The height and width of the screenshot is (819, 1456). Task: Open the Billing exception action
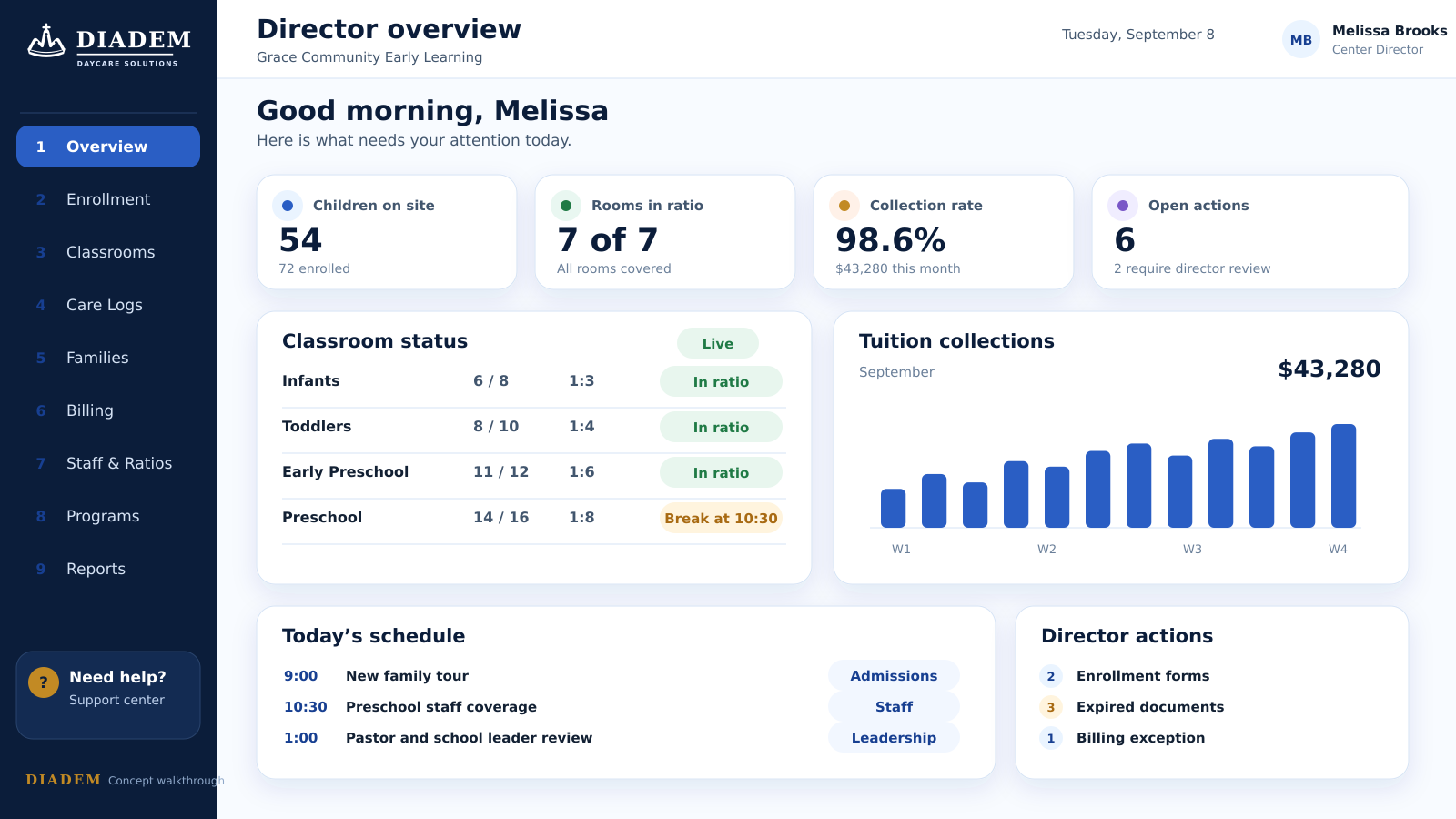(x=1140, y=738)
